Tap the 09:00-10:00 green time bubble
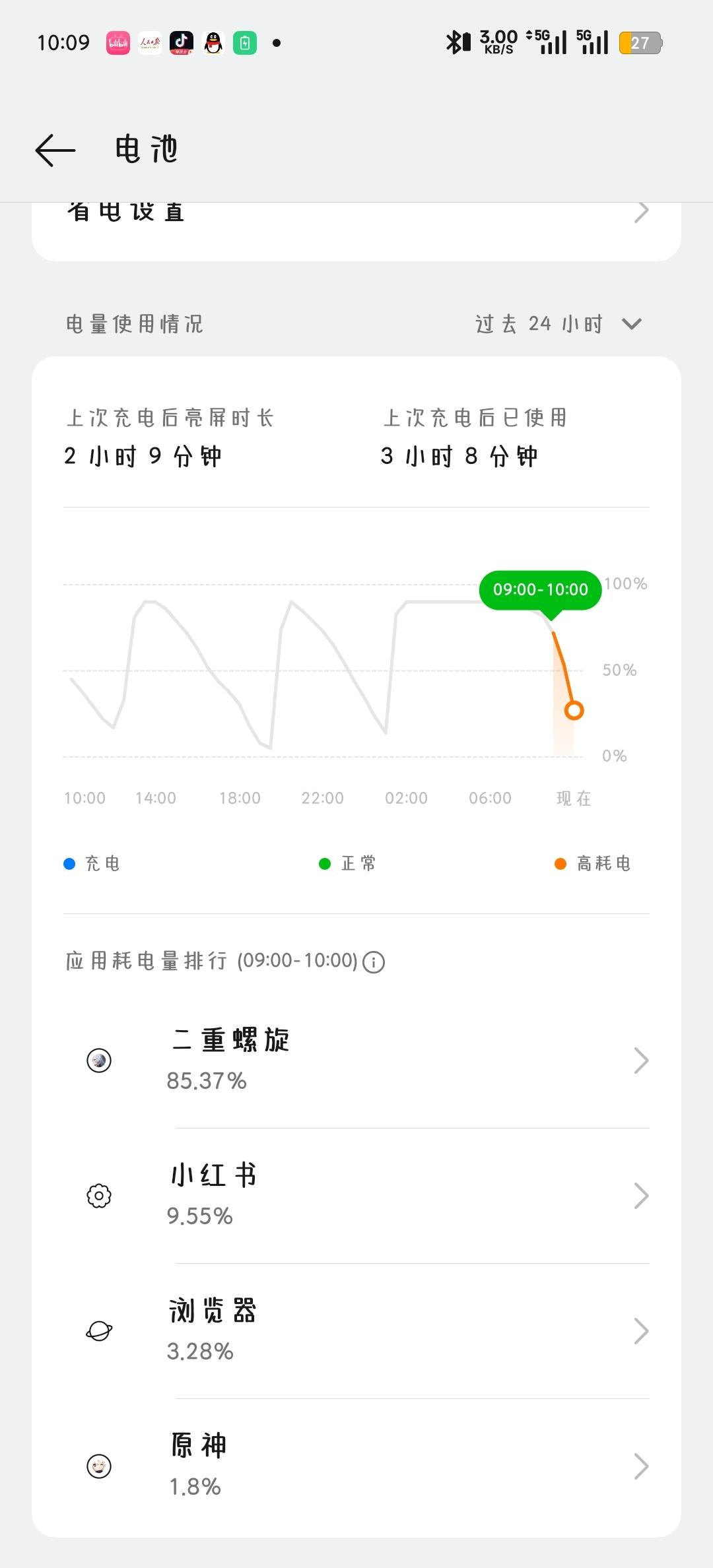 coord(540,589)
